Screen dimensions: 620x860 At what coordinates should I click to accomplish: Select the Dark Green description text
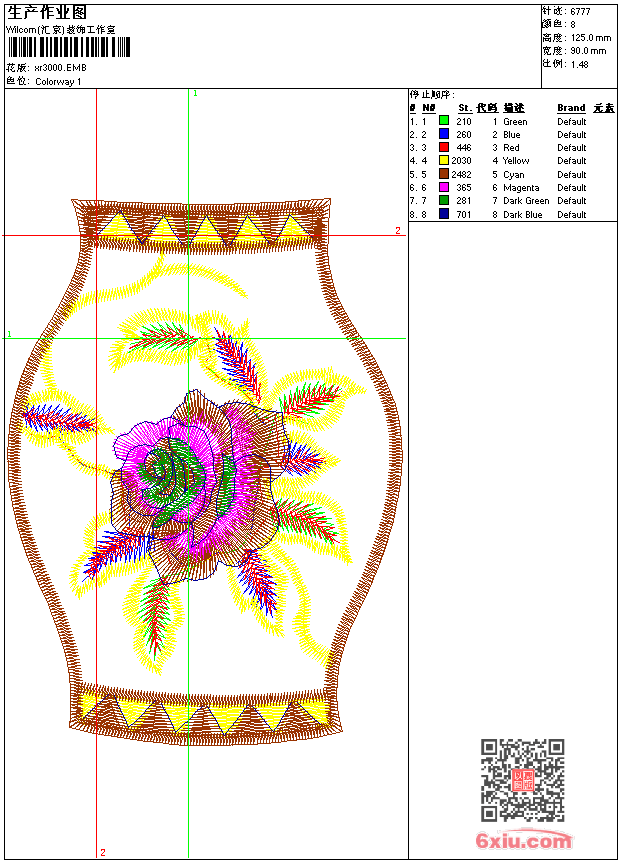[x=526, y=201]
